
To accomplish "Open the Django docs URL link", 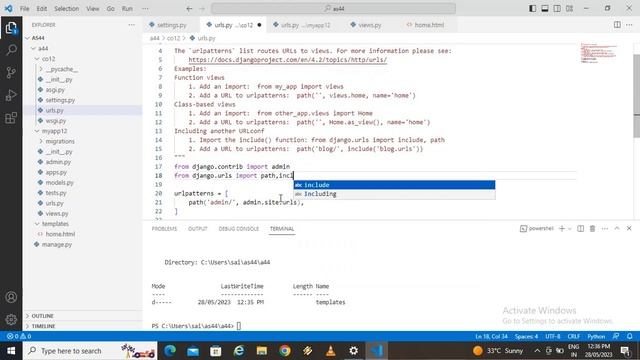I will click(287, 60).
